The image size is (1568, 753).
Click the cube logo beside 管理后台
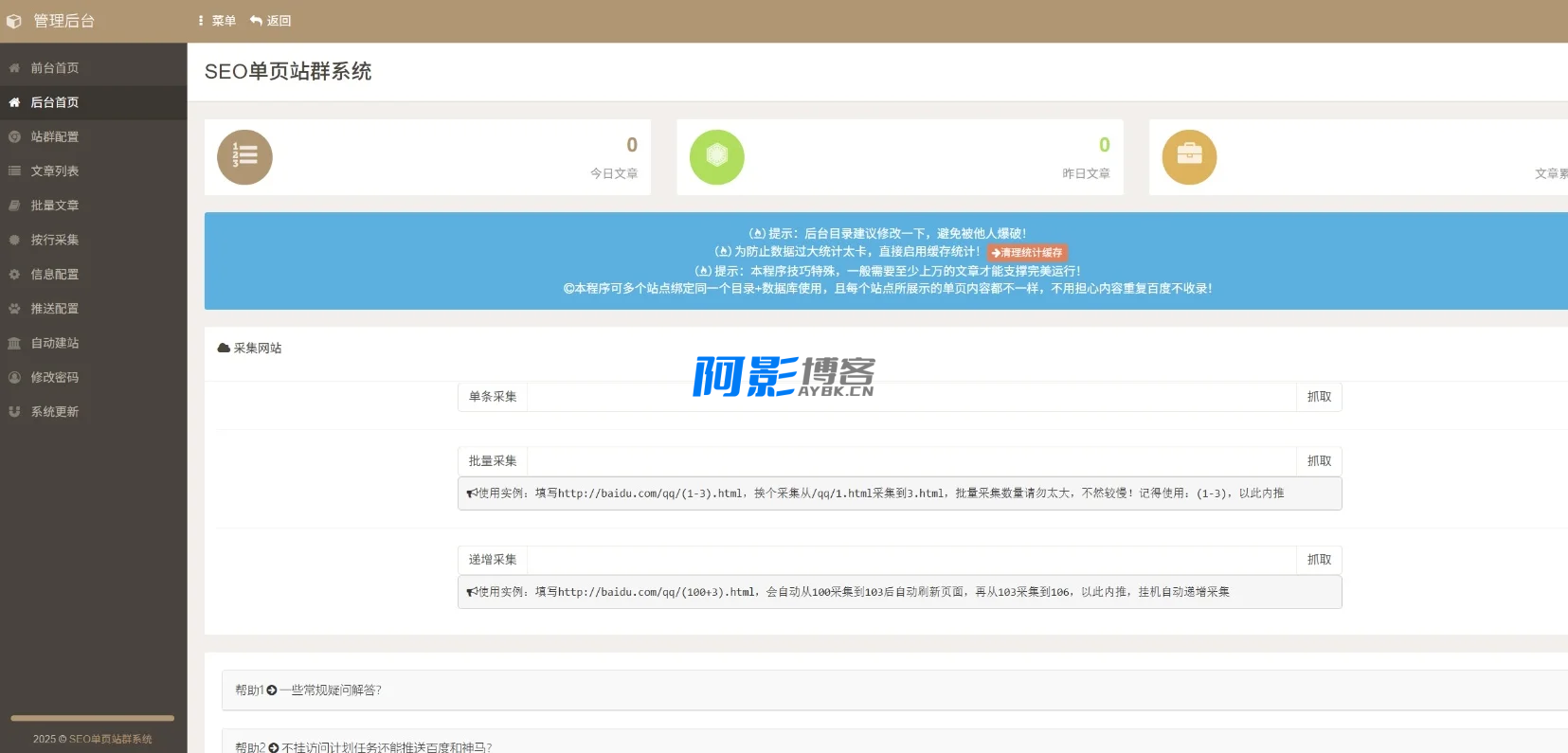click(14, 21)
